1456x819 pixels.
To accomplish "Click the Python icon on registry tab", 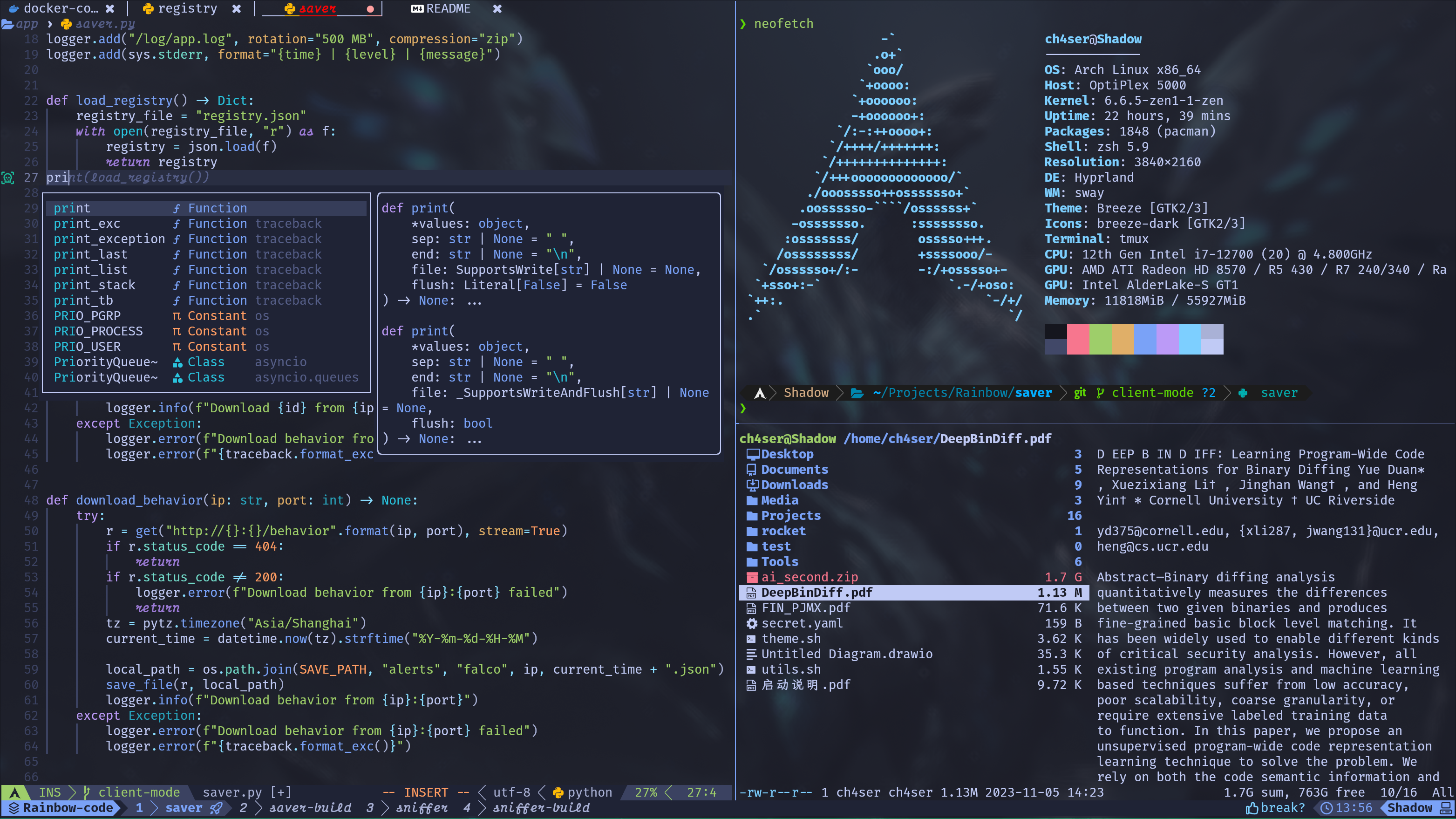I will click(x=149, y=8).
